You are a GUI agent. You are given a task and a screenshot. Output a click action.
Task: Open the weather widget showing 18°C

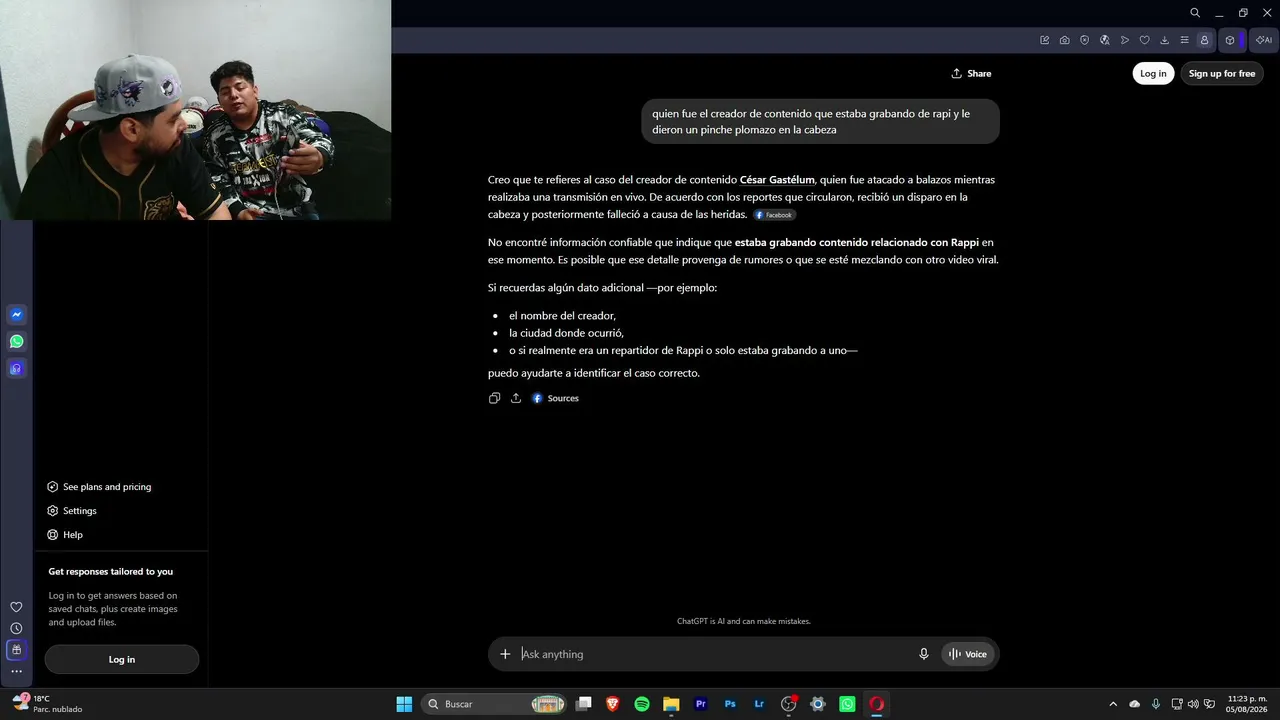tap(47, 704)
